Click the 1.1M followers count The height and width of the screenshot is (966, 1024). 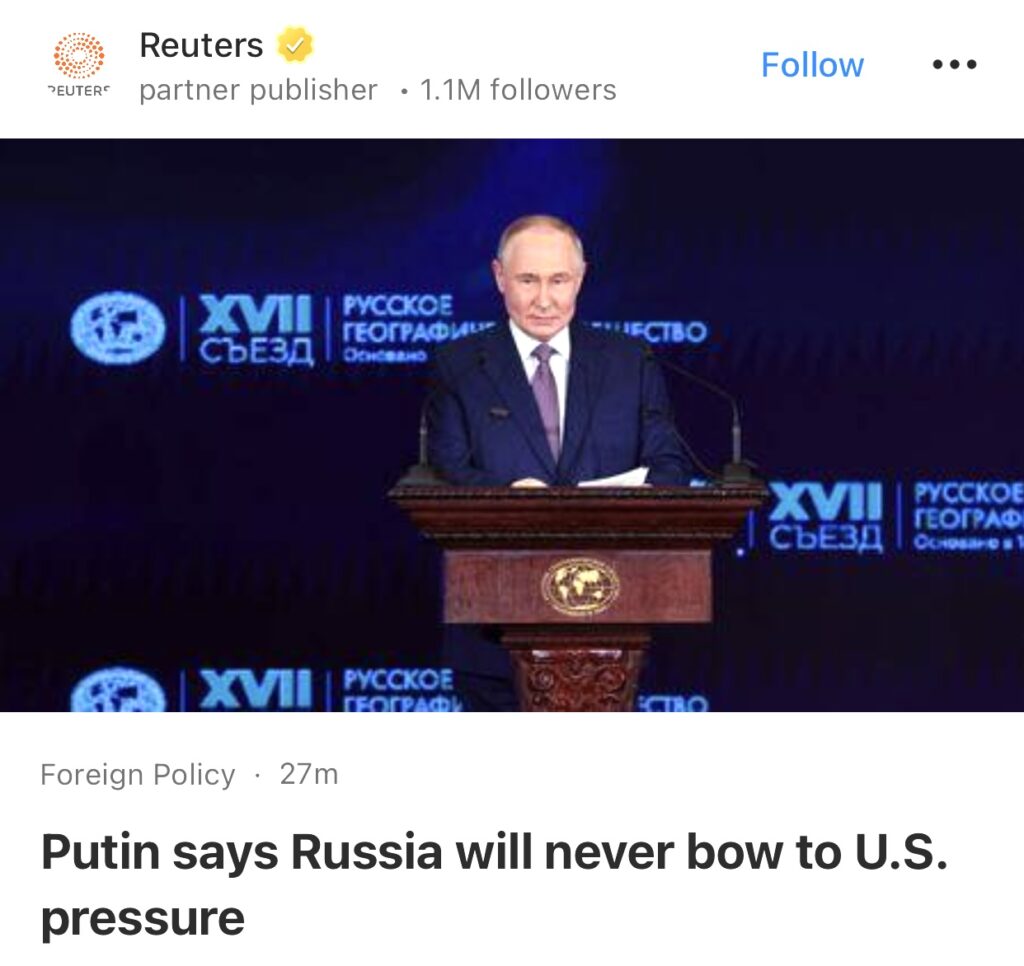point(518,90)
